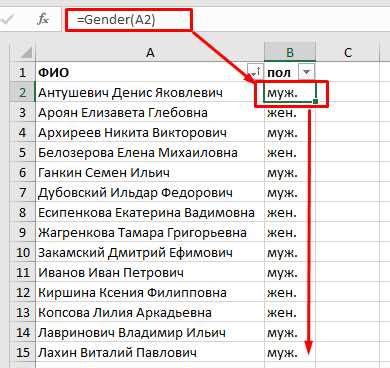Open the пол column filter dropdown
The width and height of the screenshot is (390, 368).
[x=307, y=72]
